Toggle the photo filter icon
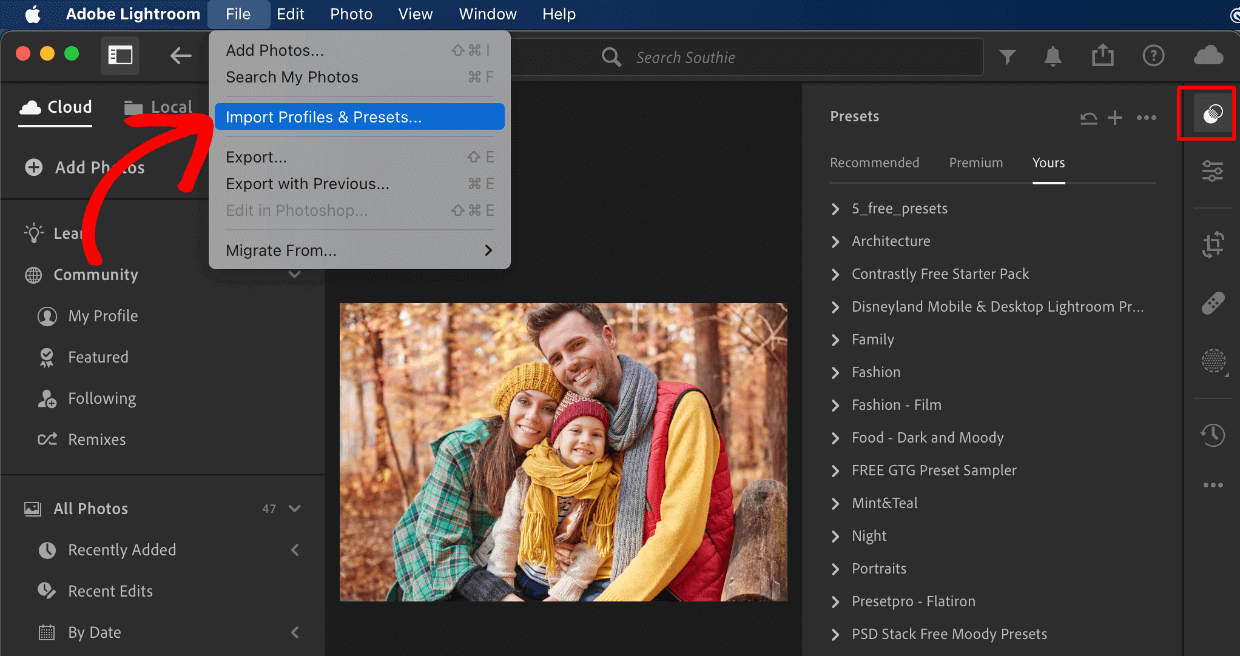 (x=1007, y=56)
